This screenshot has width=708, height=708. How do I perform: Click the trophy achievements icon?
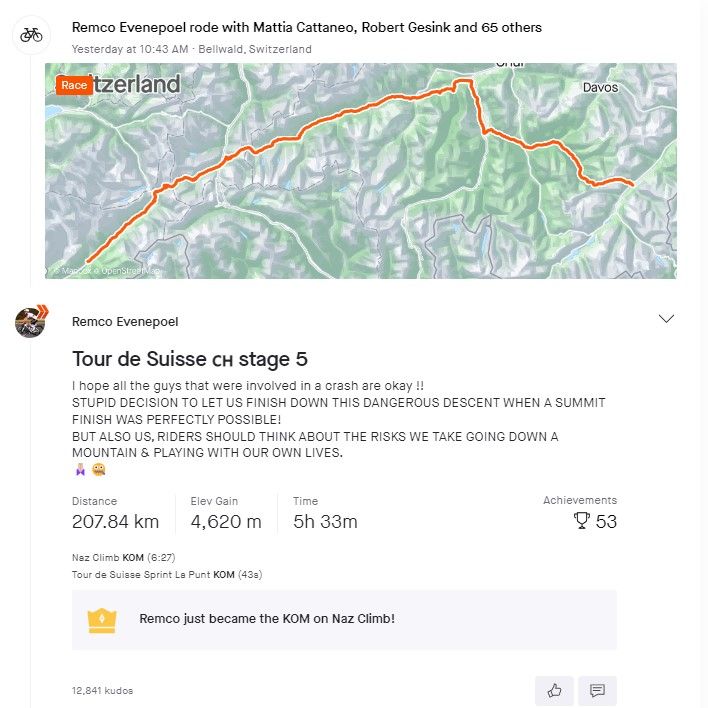[x=581, y=521]
